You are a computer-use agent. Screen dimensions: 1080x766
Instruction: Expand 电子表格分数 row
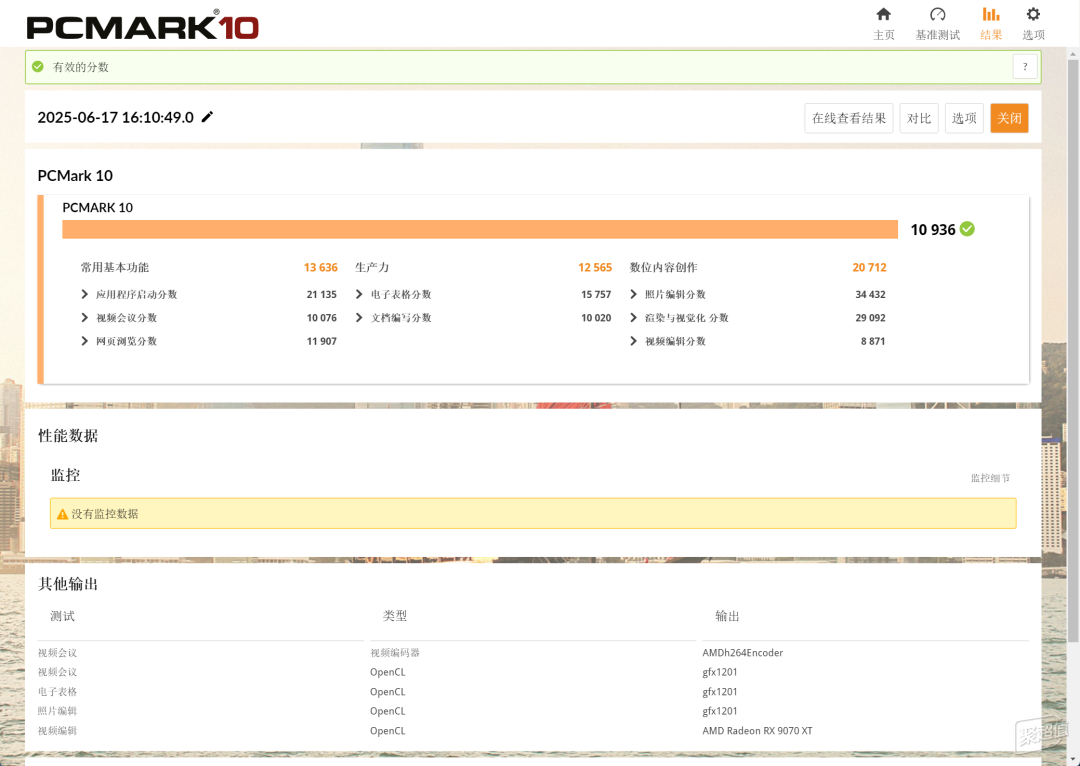click(x=359, y=294)
